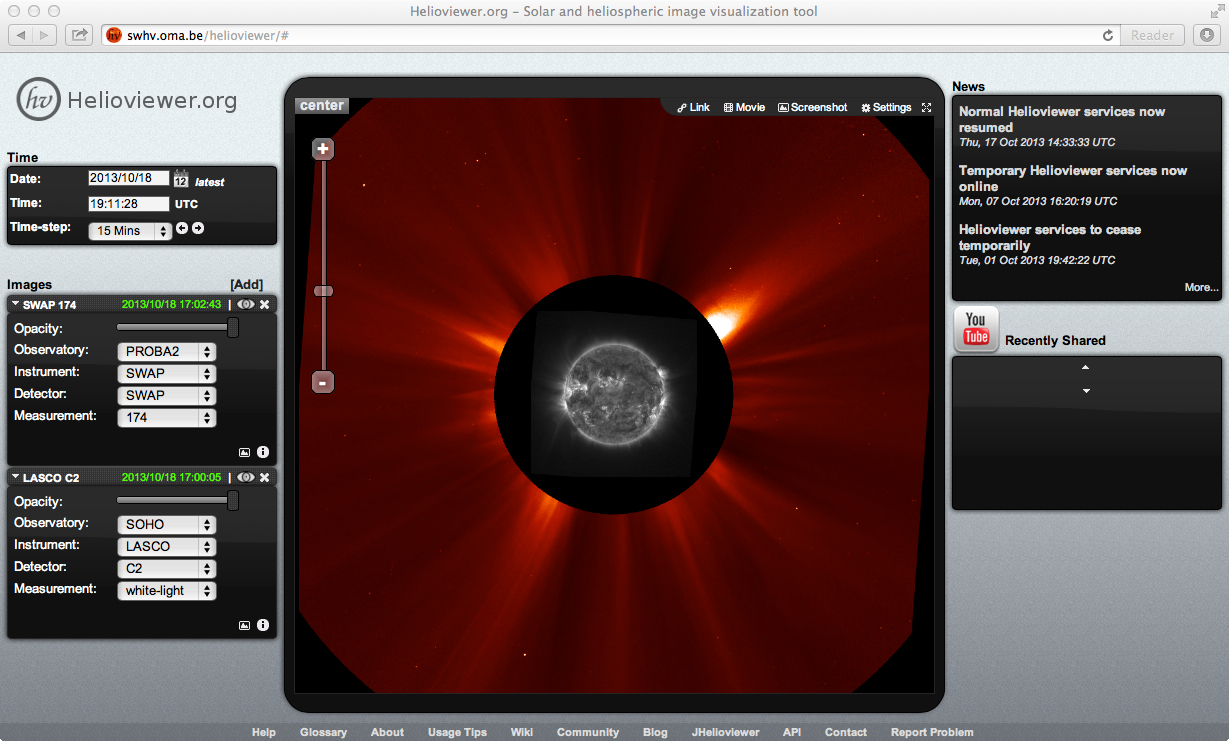The height and width of the screenshot is (741, 1229).
Task: Remove the SWAP 174 layer
Action: [x=265, y=305]
